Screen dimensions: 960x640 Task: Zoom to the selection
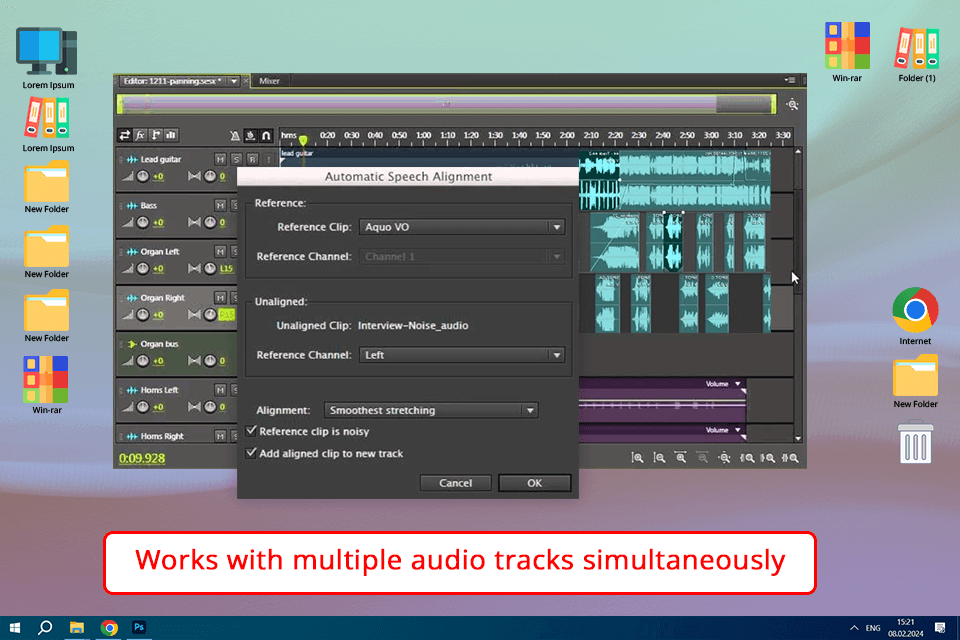790,458
